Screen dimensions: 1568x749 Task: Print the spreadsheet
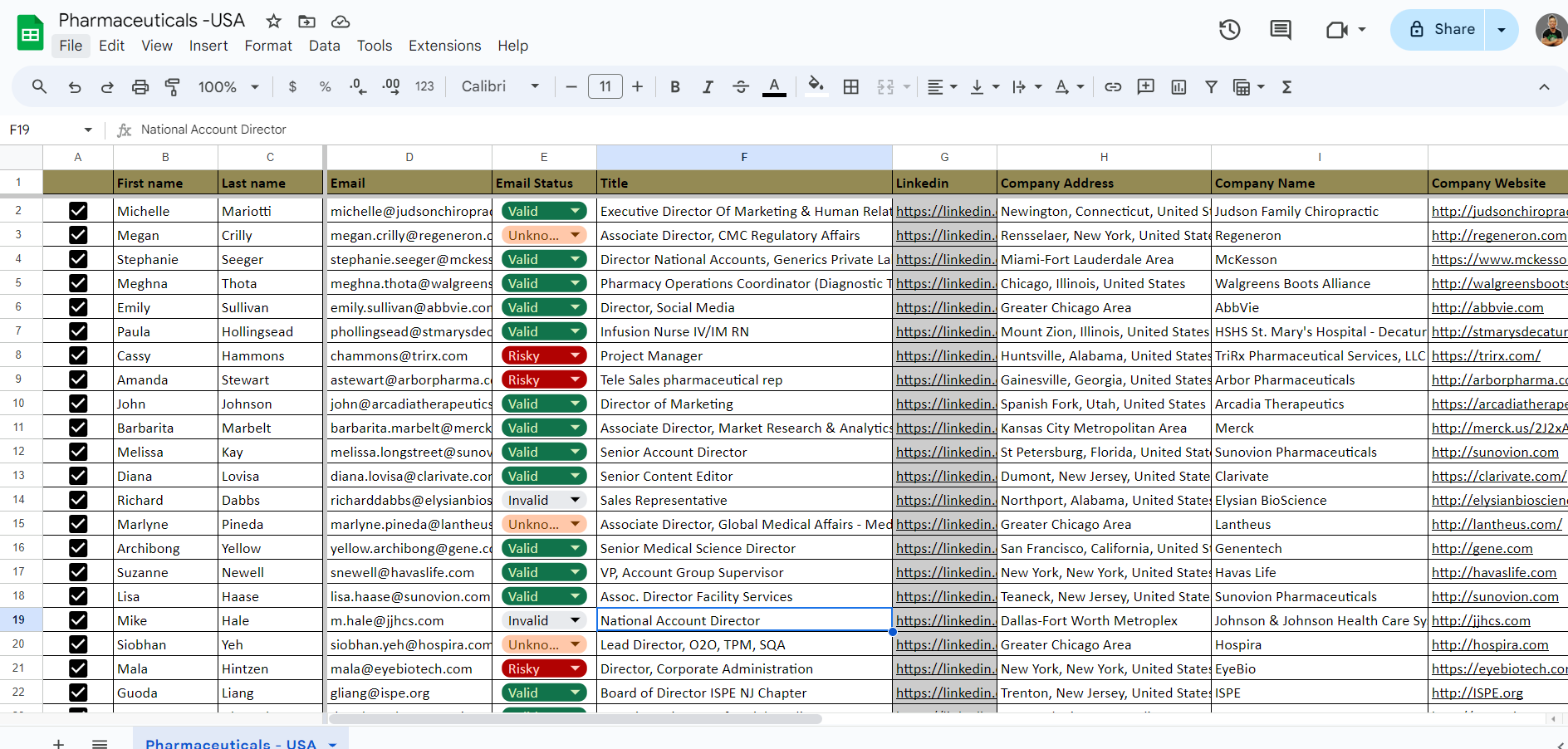(140, 86)
